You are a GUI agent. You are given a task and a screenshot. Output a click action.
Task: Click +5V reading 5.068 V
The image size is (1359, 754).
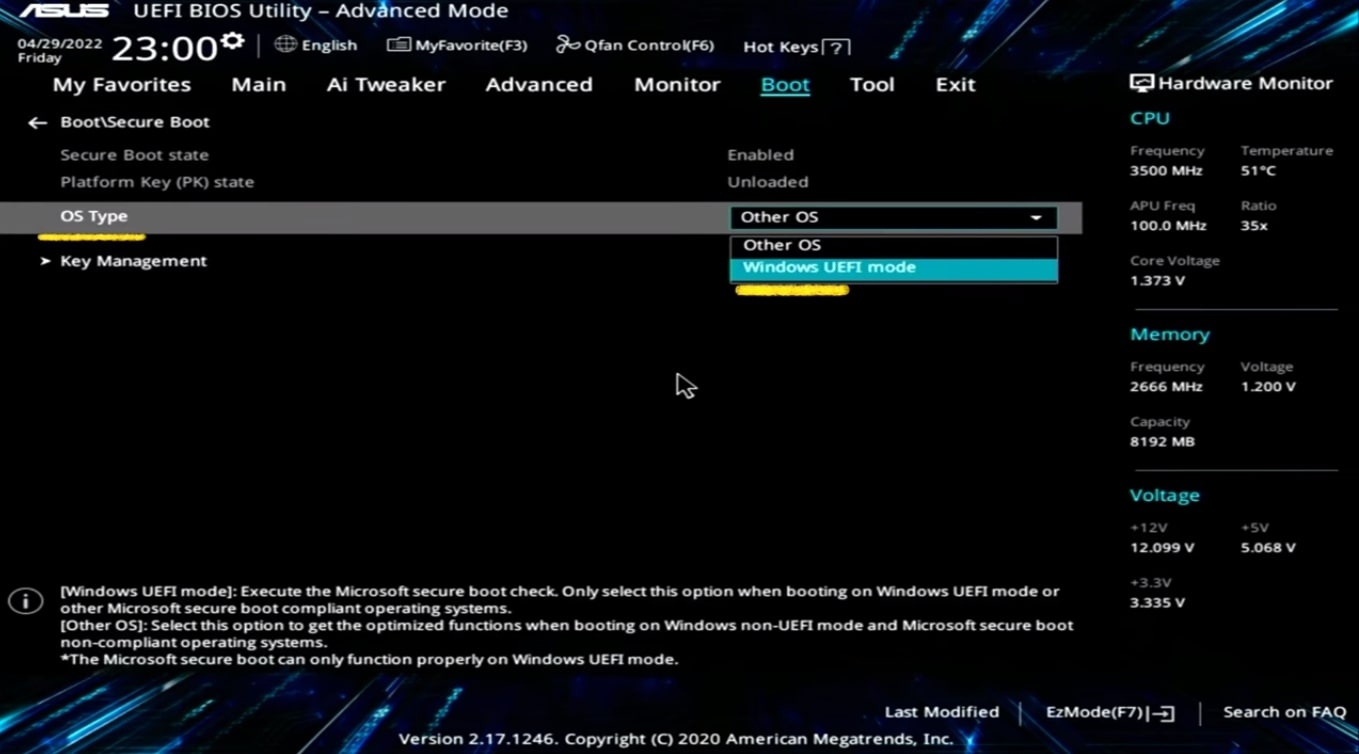(1268, 548)
